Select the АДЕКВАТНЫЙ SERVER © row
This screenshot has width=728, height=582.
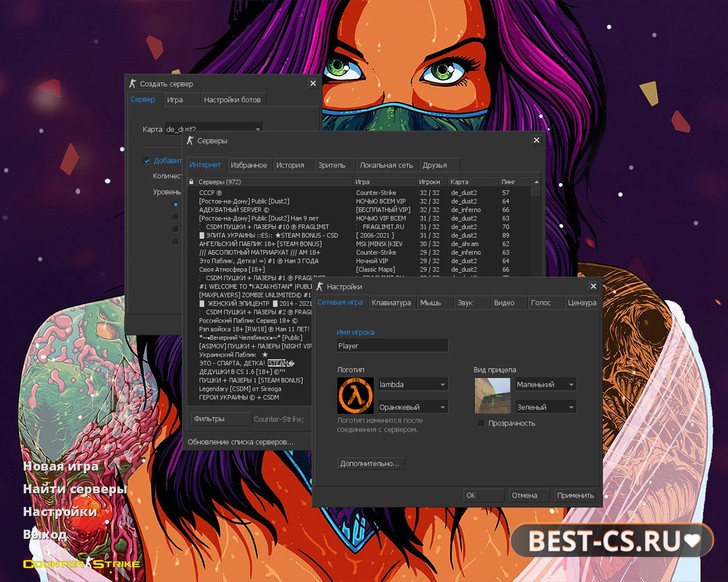(x=359, y=210)
